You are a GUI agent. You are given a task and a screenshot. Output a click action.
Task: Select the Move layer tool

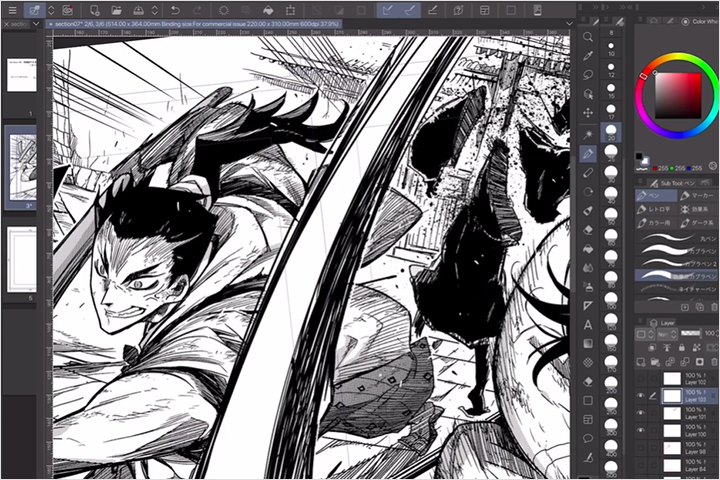point(588,113)
